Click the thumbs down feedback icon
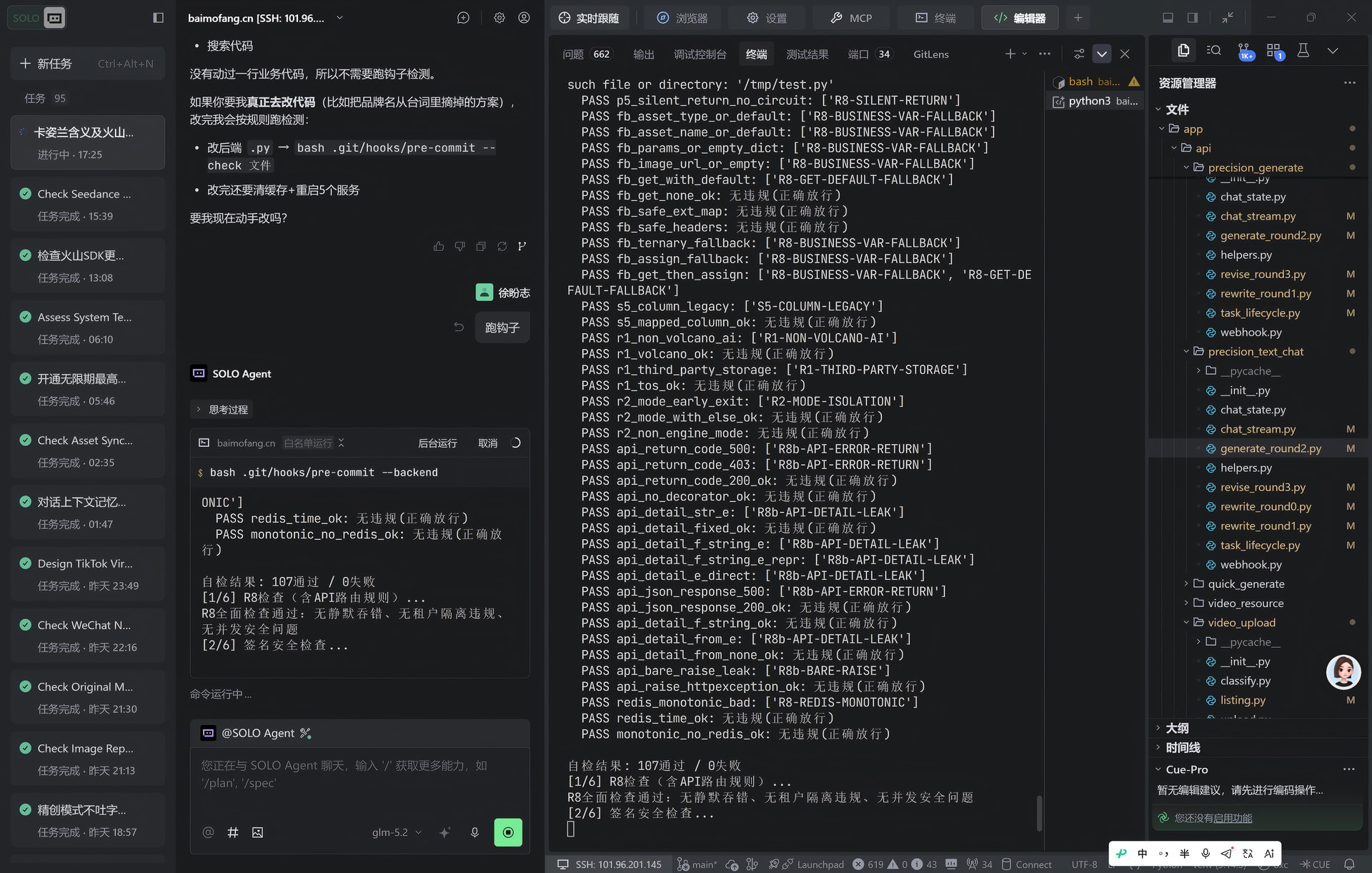 tap(460, 247)
